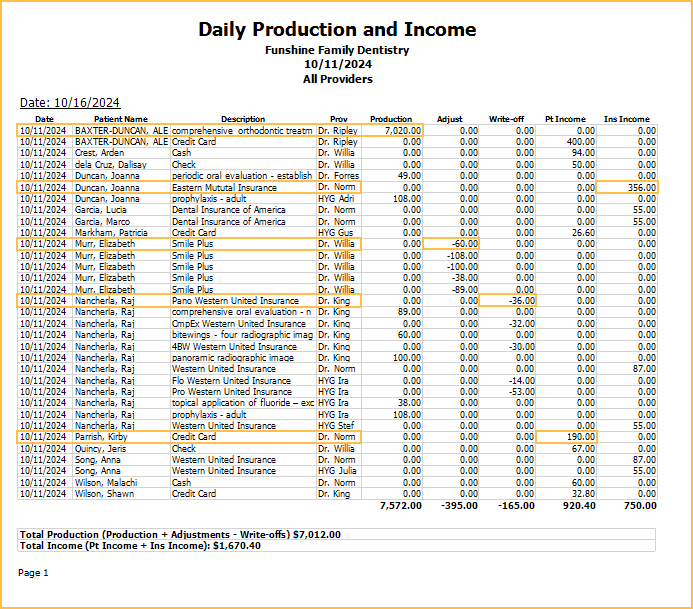Select the Total Production summary line

(181, 534)
